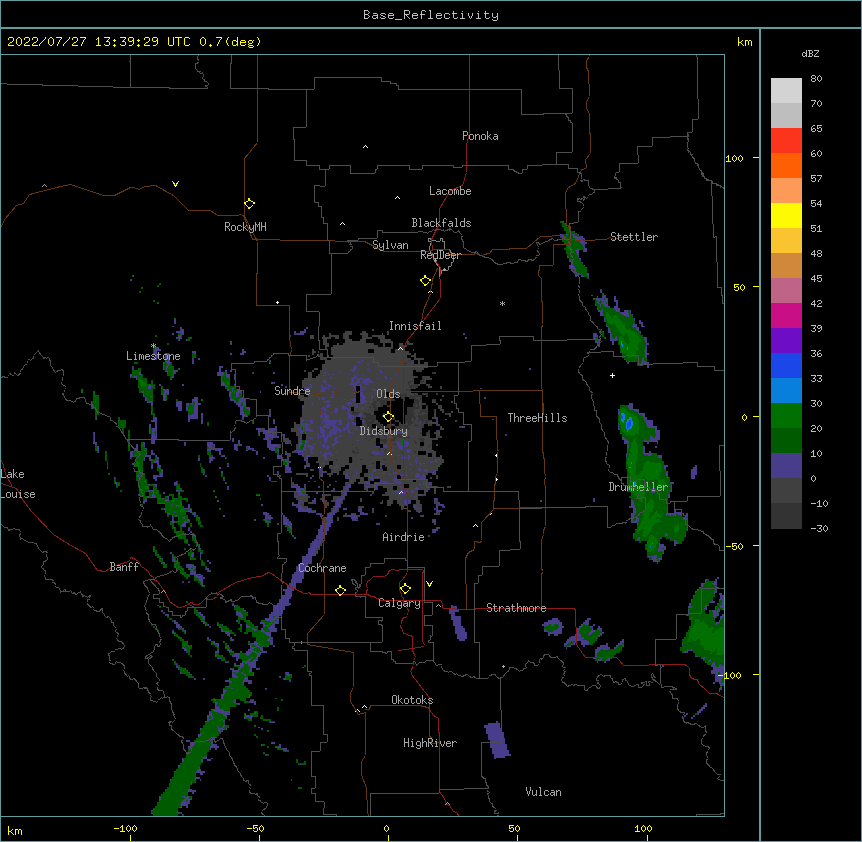Click the Olds town label
Screen dimensions: 862x842
point(388,394)
